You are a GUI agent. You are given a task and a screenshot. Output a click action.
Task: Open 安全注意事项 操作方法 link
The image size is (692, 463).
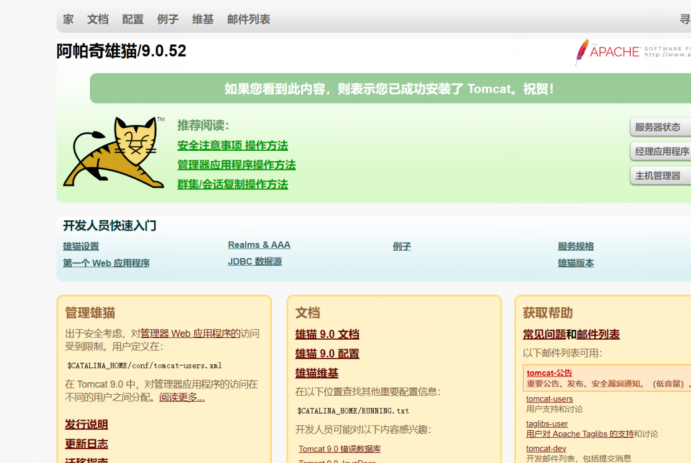[x=233, y=145]
